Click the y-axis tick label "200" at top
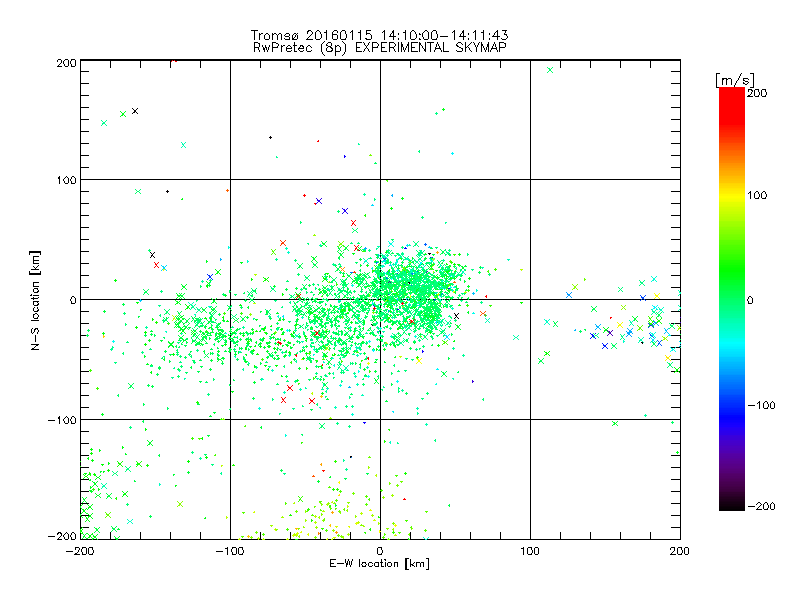This screenshot has width=800, height=600. click(66, 63)
